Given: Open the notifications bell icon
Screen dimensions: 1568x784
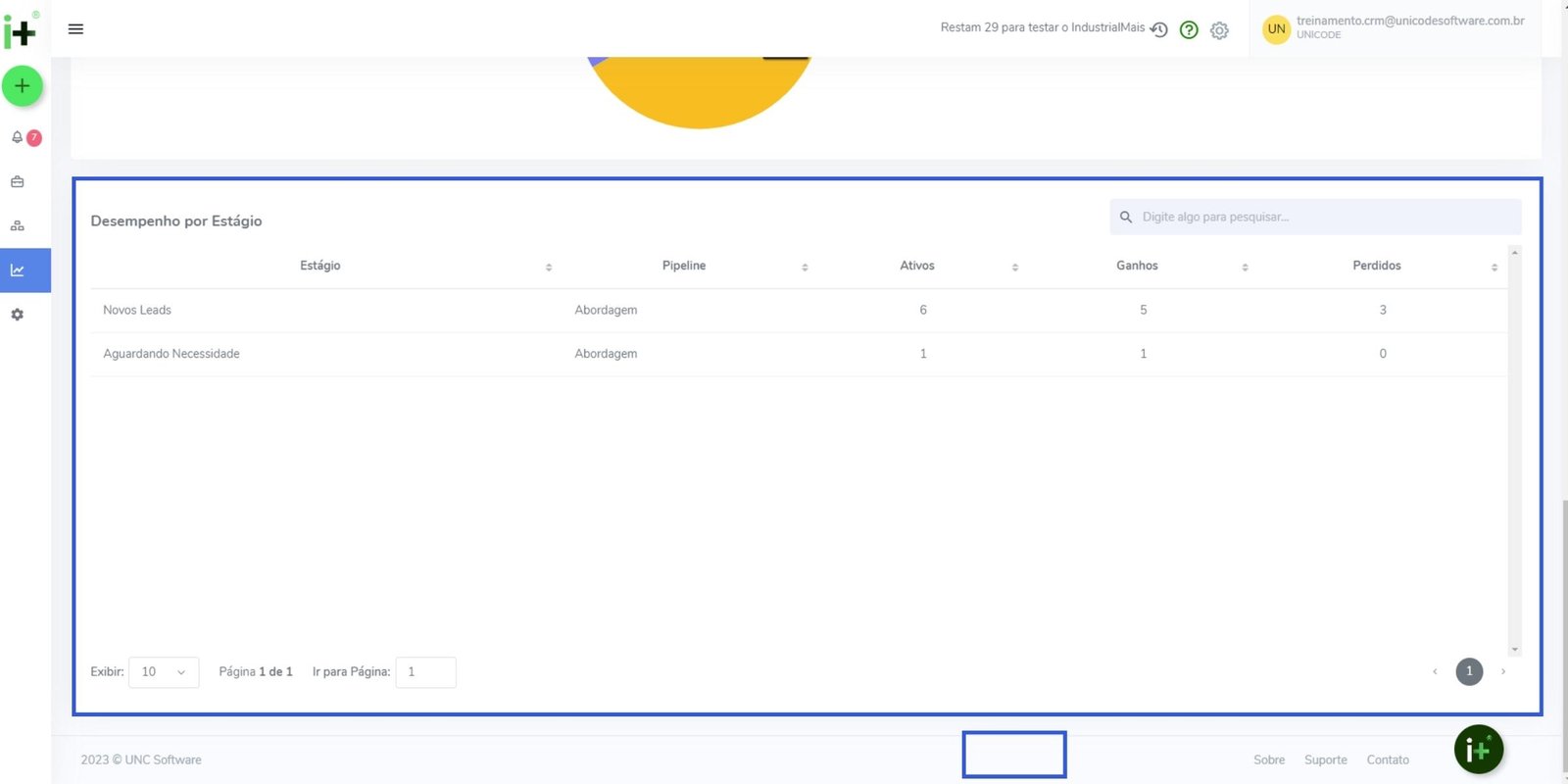Looking at the screenshot, I should [18, 137].
